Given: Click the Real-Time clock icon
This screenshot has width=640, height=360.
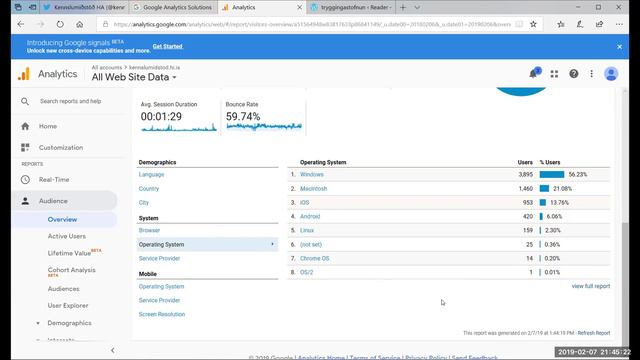Looking at the screenshot, I should (25, 180).
